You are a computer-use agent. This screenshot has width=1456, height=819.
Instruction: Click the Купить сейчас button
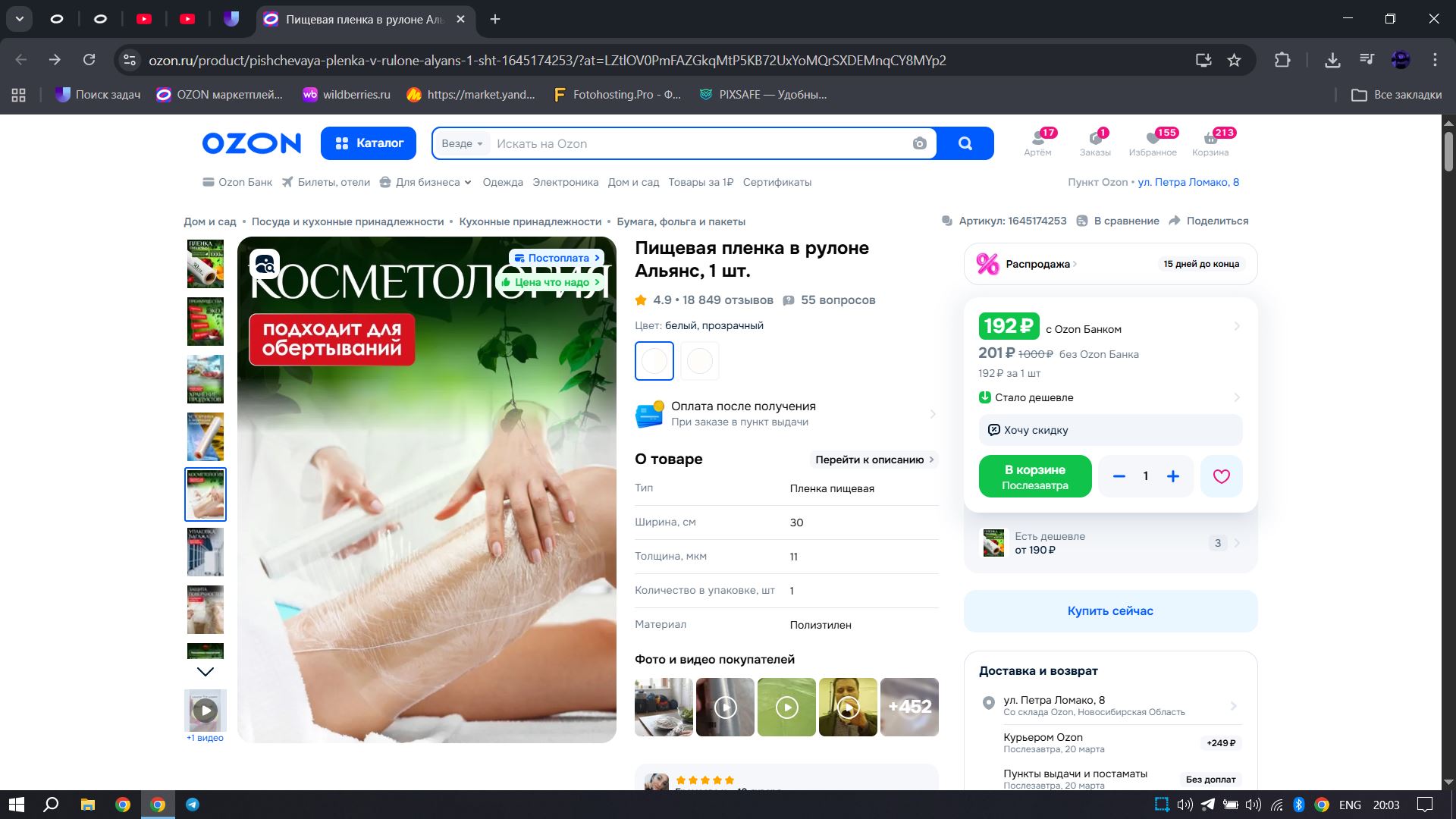1109,611
